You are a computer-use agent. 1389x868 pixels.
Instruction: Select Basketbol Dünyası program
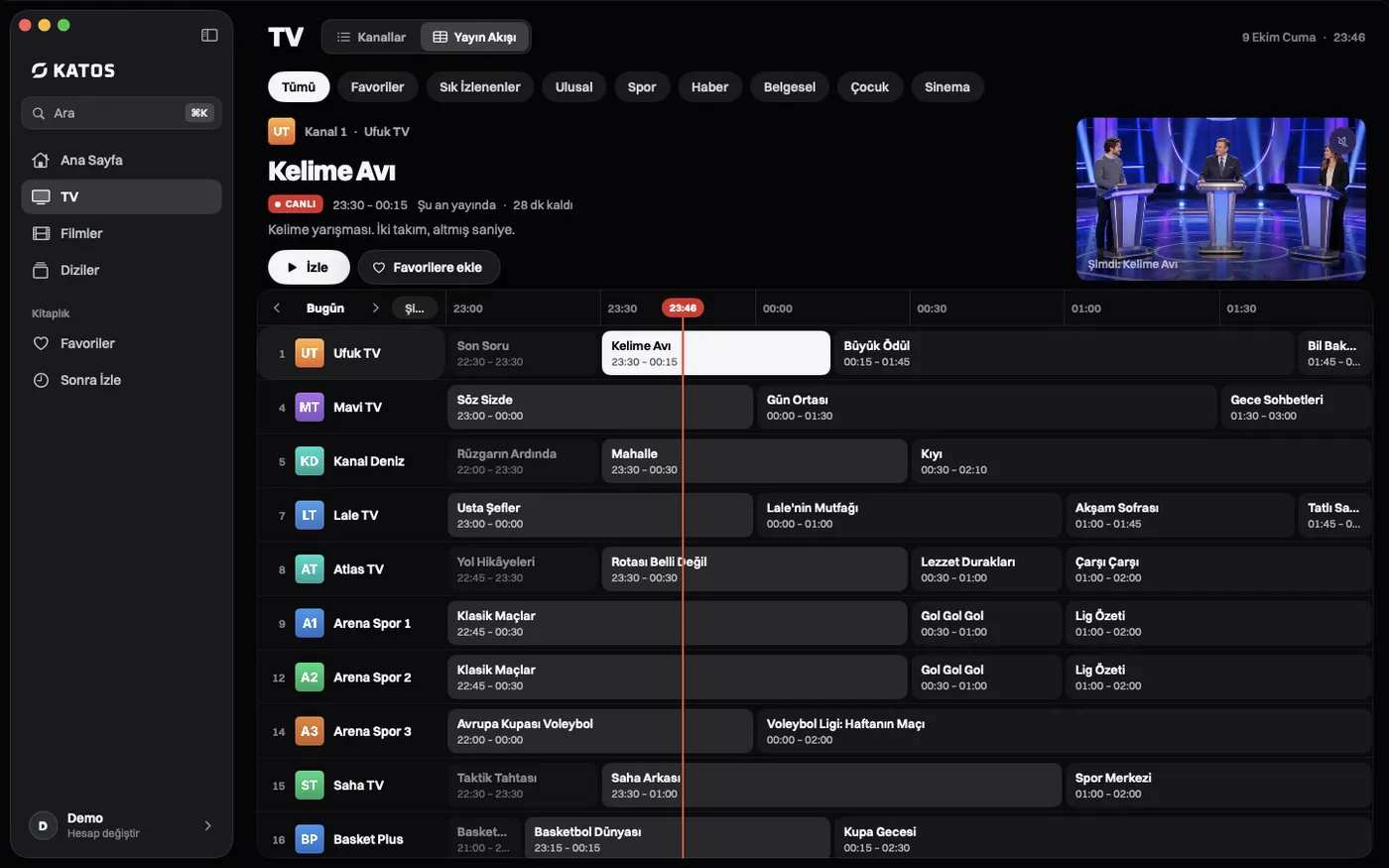pyautogui.click(x=677, y=839)
